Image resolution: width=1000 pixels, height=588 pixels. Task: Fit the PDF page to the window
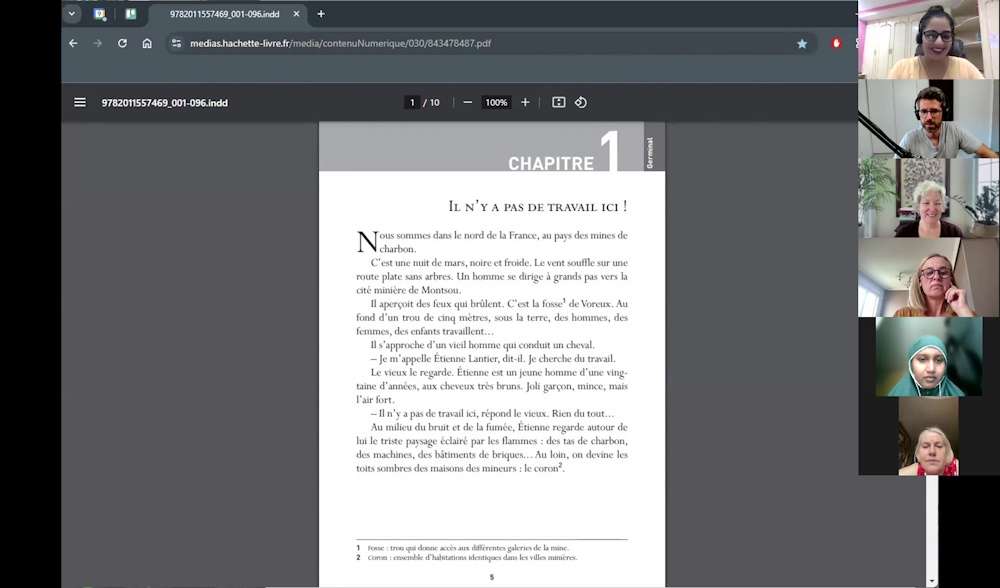pos(559,102)
